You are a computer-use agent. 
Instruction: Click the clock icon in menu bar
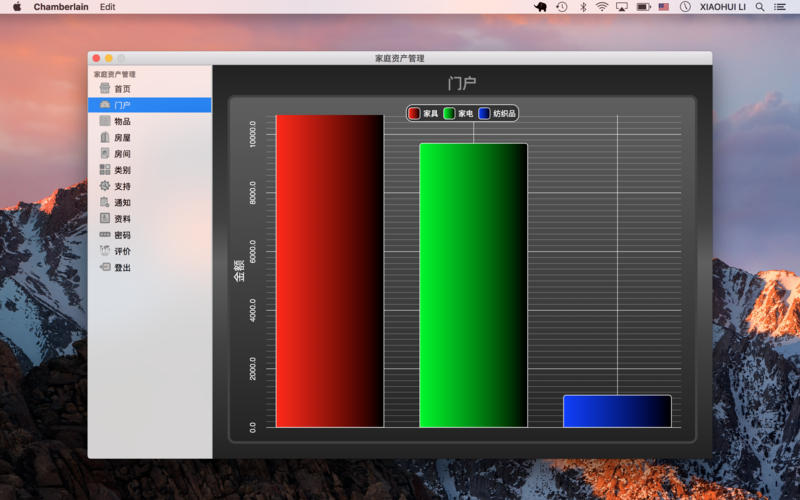[685, 7]
